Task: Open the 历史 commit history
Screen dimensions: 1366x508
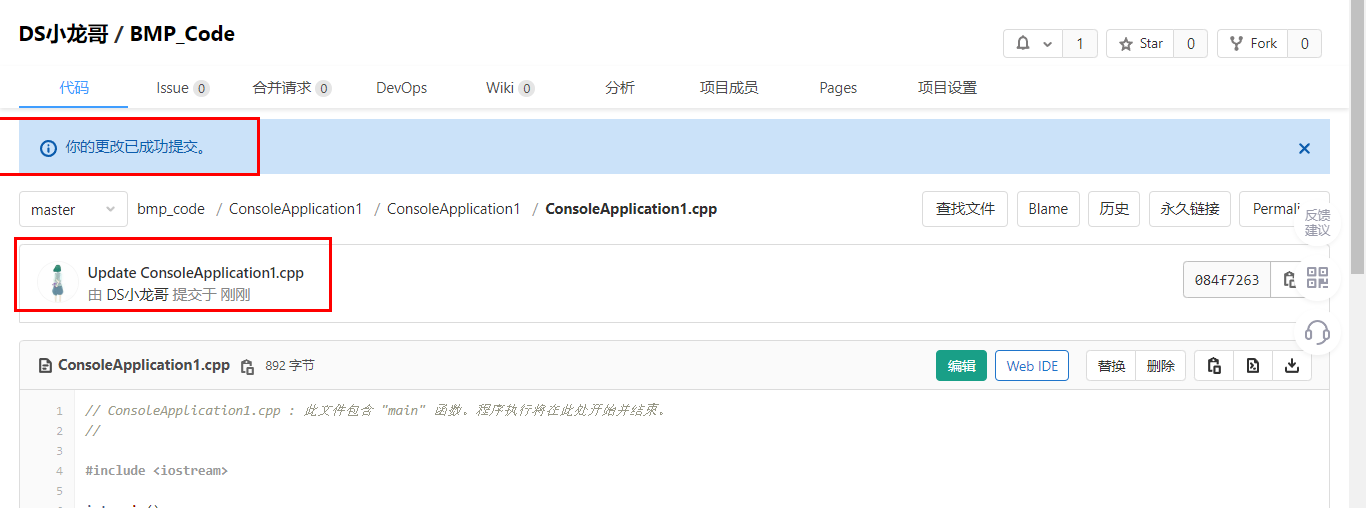Action: (1114, 209)
